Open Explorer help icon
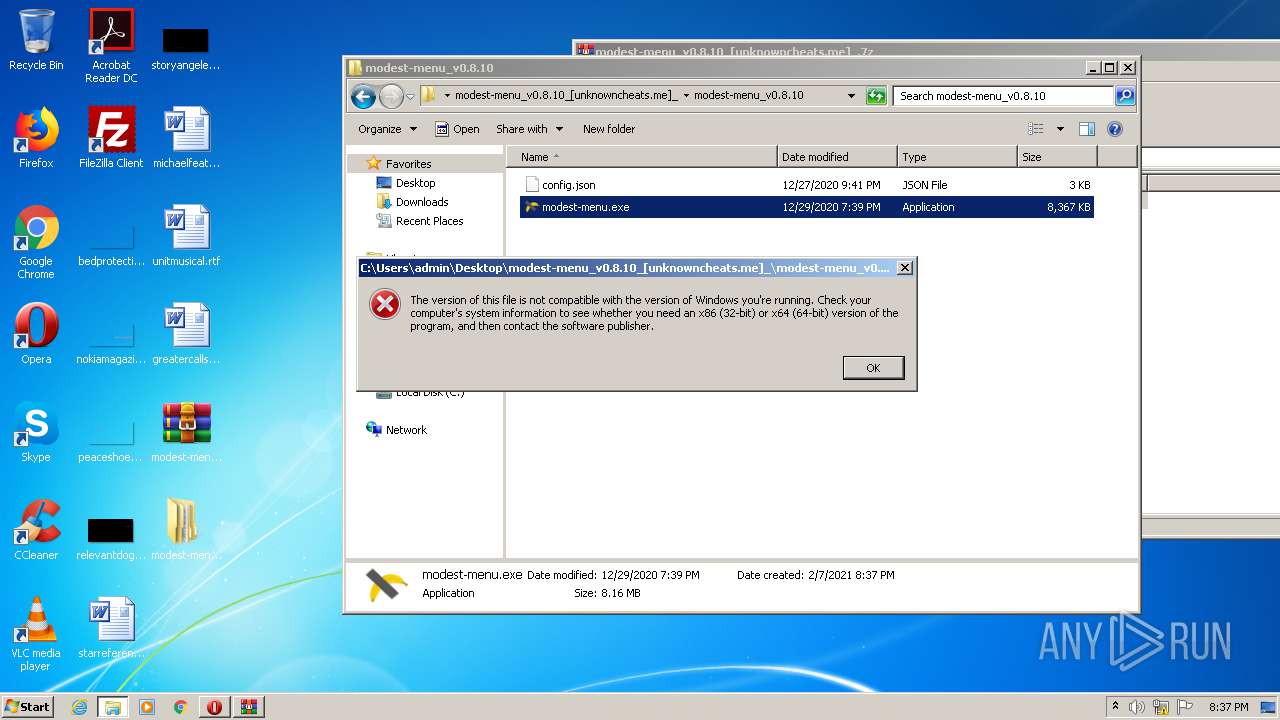This screenshot has width=1280, height=720. pos(1115,129)
